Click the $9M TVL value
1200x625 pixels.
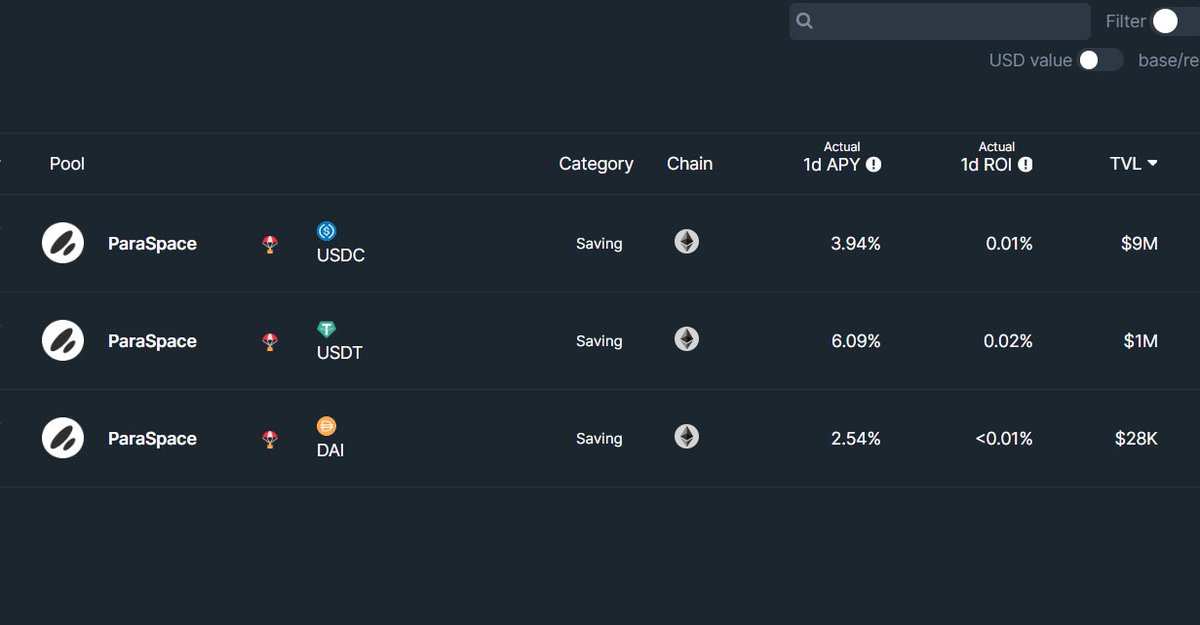(x=1140, y=243)
